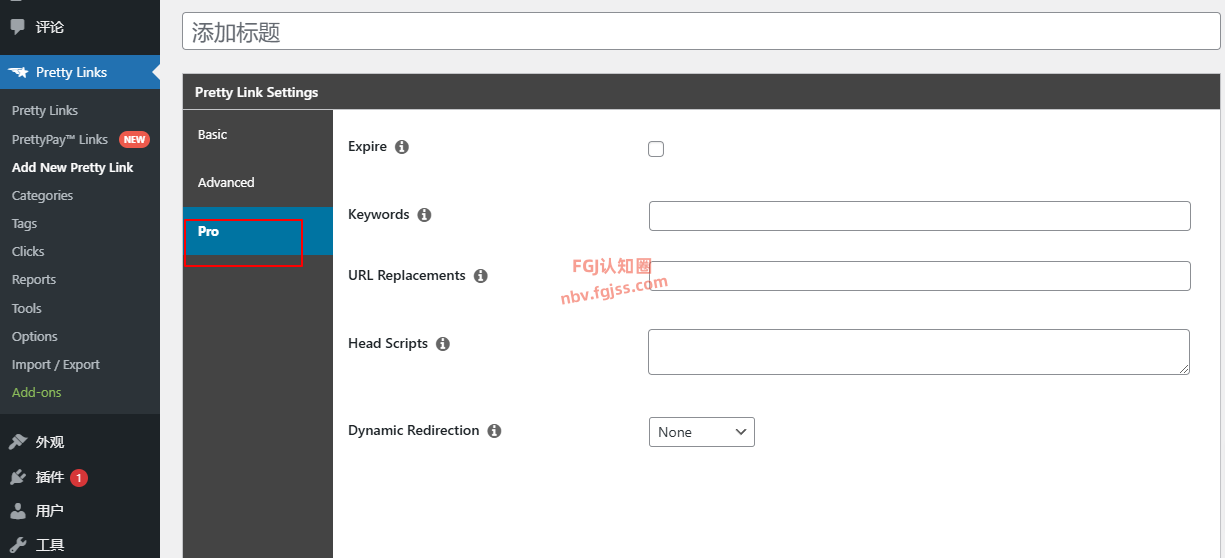This screenshot has height=558, width=1225.
Task: Open Tags in the sidebar
Action: click(25, 224)
